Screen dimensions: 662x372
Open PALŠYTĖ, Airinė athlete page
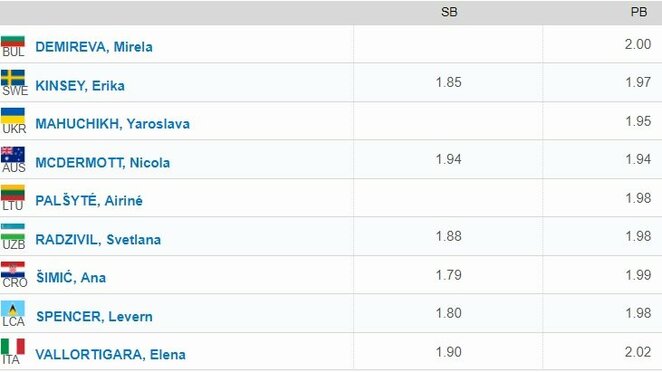click(x=89, y=200)
